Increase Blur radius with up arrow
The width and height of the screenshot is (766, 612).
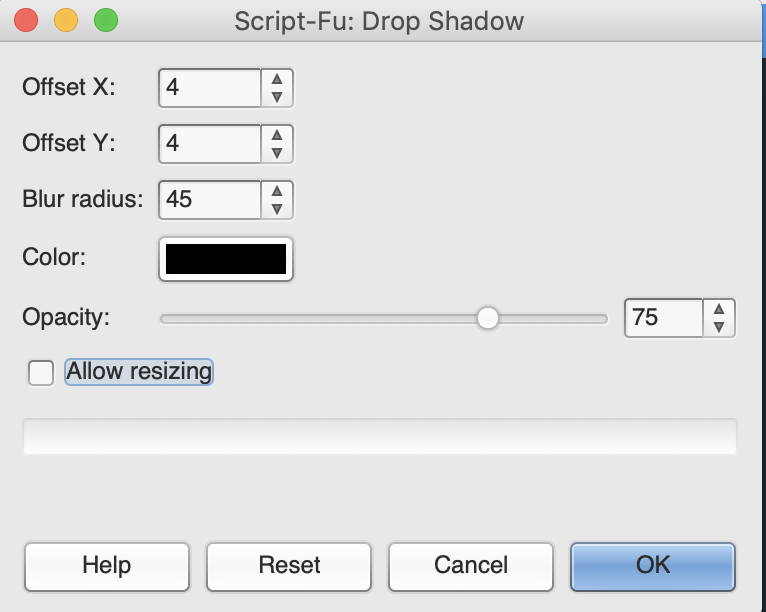pos(277,190)
